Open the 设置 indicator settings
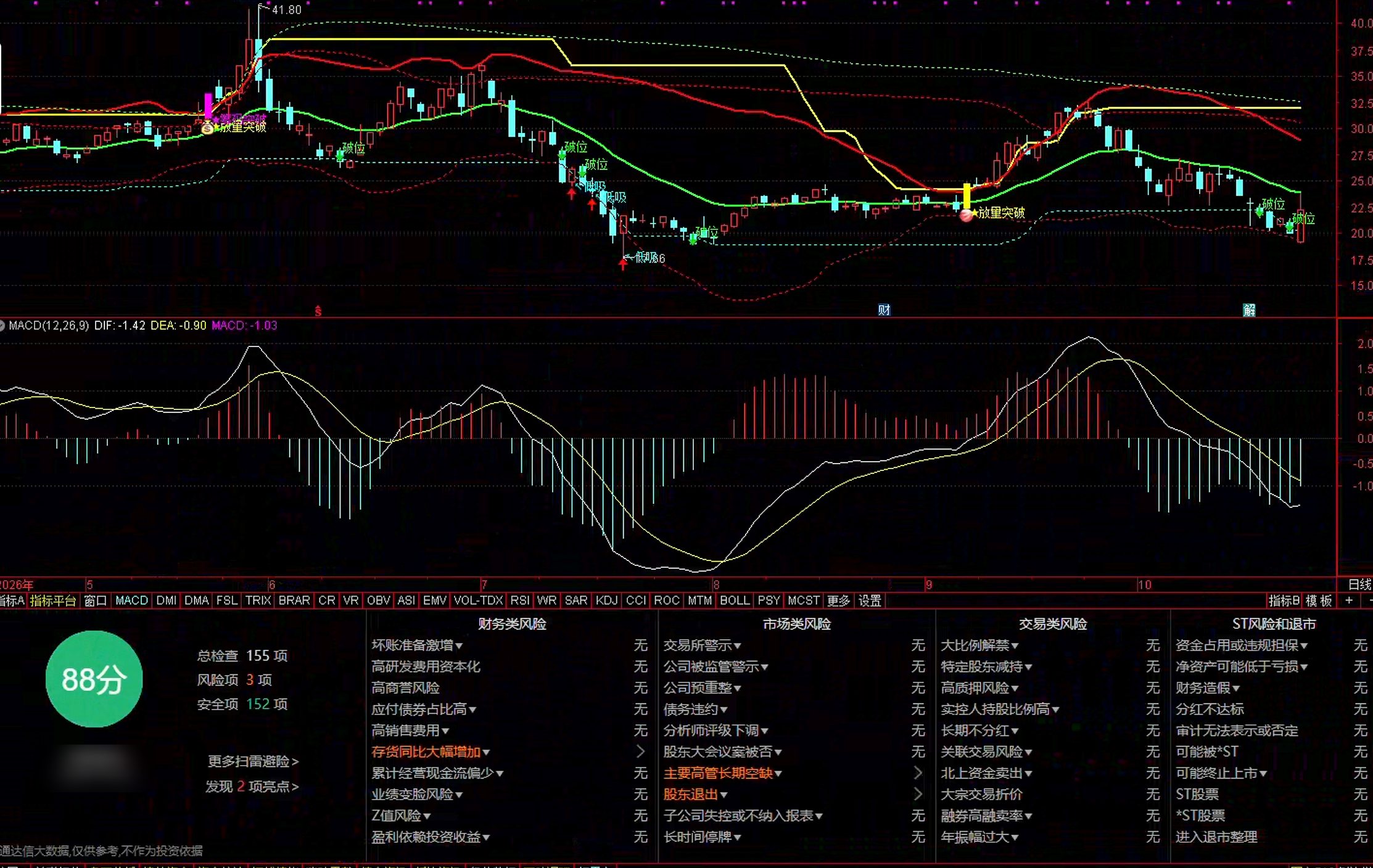The width and height of the screenshot is (1373, 868). (870, 600)
